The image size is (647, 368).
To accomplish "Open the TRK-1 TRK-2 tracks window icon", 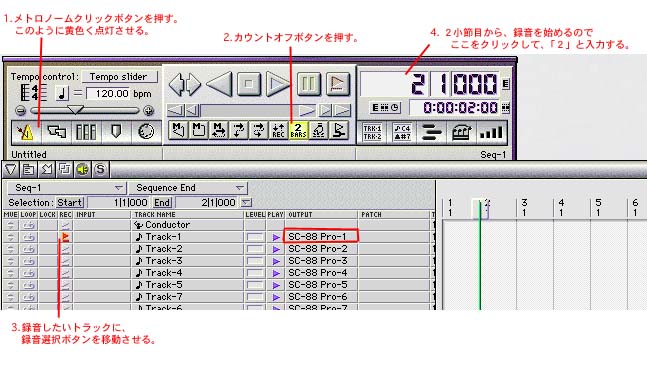I will [372, 132].
